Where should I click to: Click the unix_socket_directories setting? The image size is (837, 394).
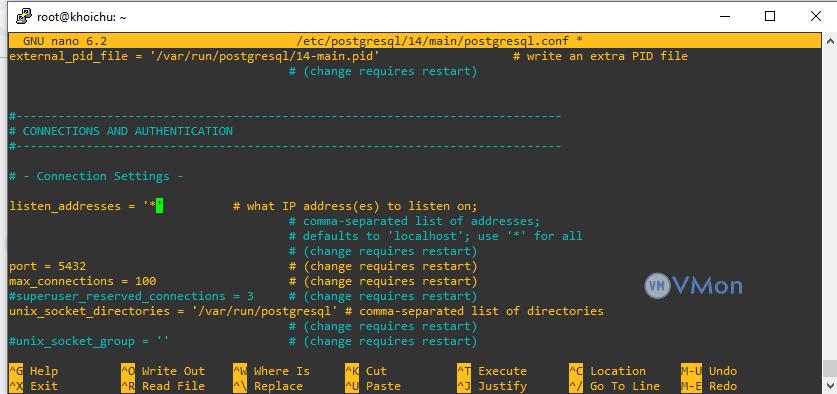pyautogui.click(x=173, y=311)
